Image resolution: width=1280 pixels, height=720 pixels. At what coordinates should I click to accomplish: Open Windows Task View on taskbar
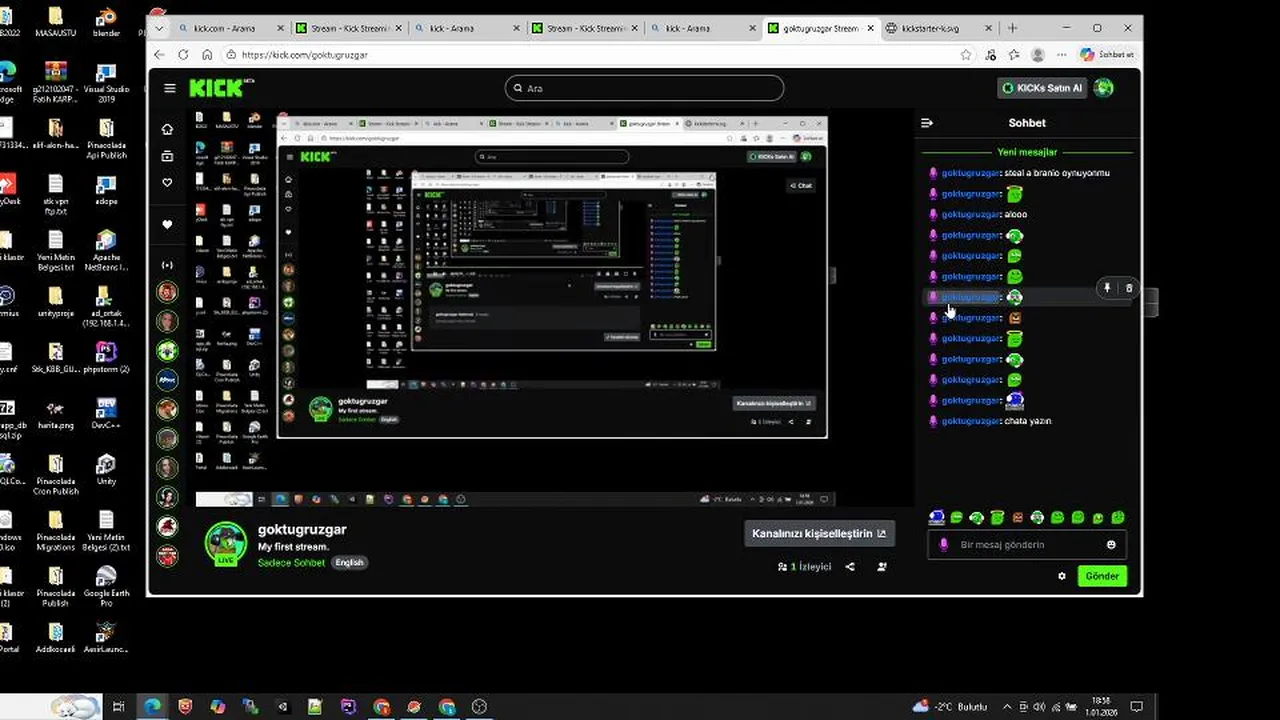tap(118, 706)
